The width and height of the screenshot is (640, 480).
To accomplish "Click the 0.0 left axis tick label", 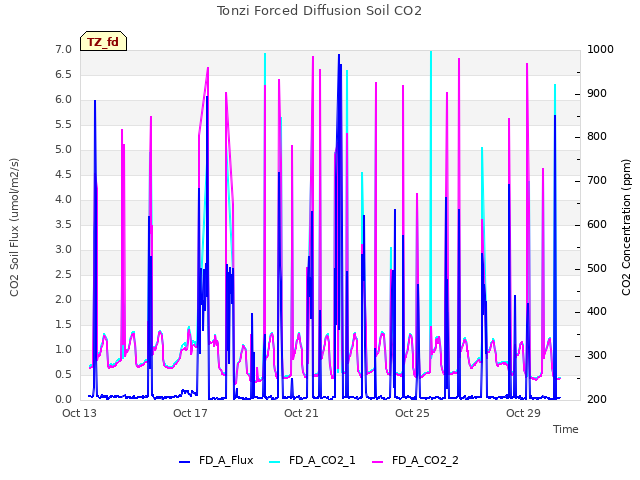I will point(64,400).
